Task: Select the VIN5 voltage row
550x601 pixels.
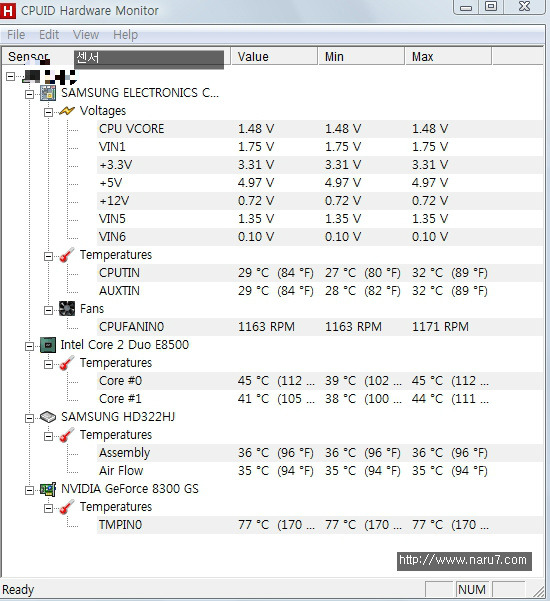Action: point(320,219)
